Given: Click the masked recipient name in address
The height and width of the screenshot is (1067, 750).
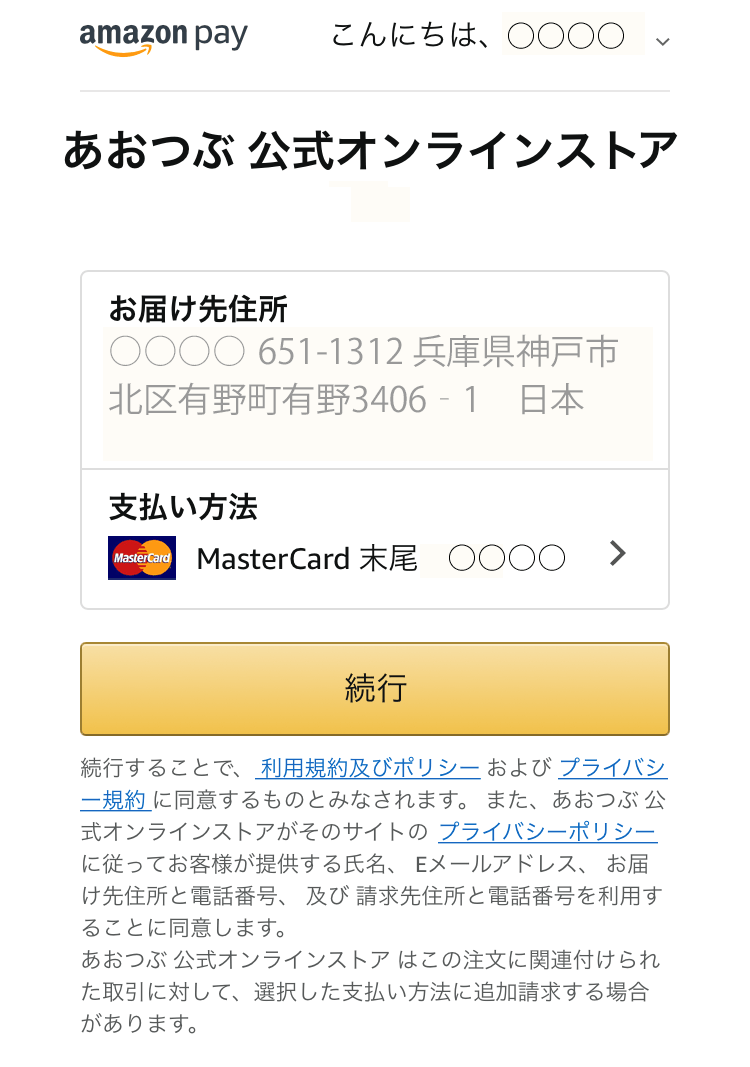Looking at the screenshot, I should [177, 351].
